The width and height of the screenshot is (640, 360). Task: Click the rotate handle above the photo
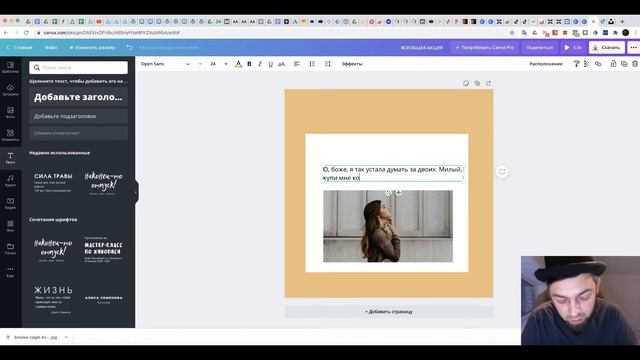pos(388,193)
